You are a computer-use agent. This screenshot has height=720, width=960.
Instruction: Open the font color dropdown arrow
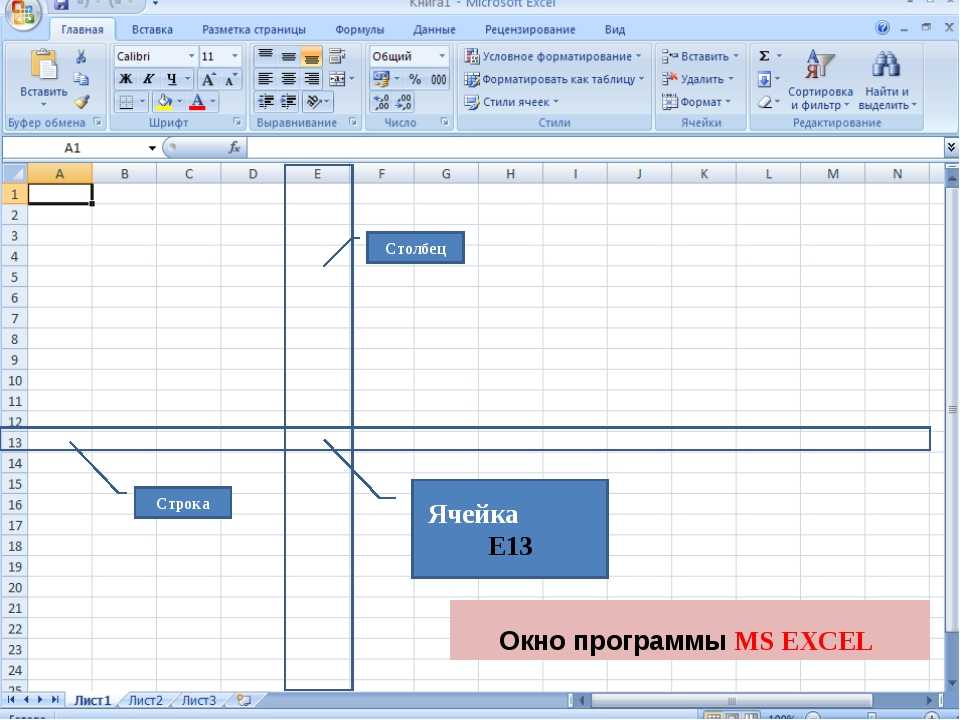click(x=212, y=102)
